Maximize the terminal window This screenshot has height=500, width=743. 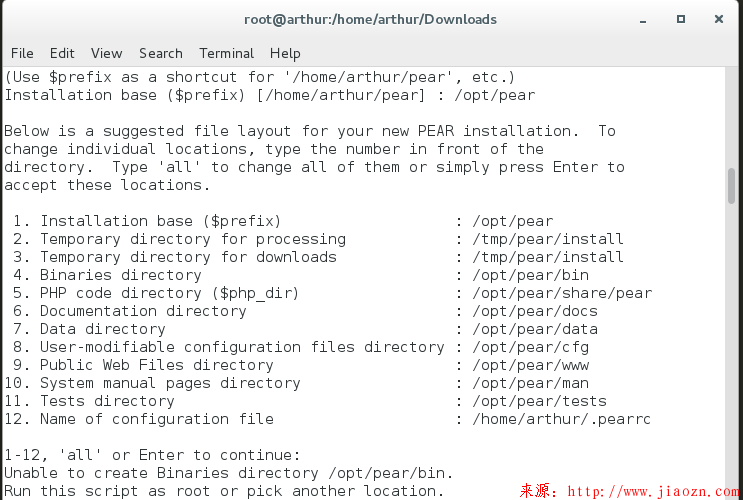tap(681, 19)
